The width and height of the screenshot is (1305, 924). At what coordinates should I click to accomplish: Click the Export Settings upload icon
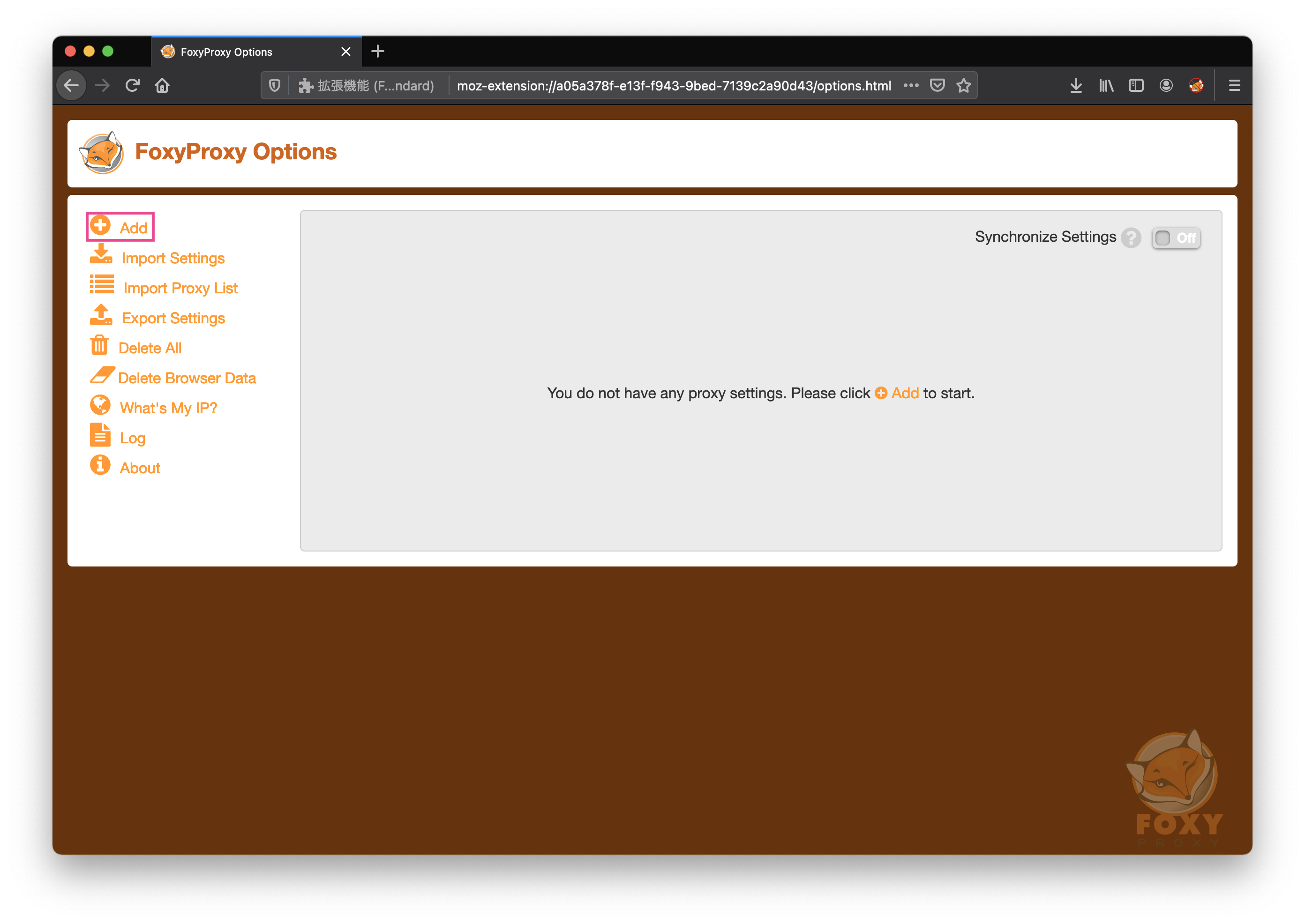point(101,315)
